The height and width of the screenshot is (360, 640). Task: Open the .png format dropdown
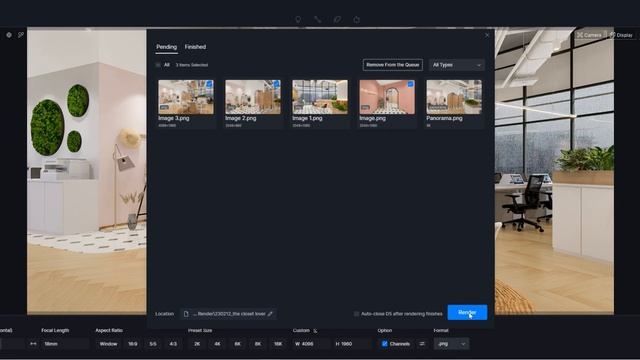451,344
